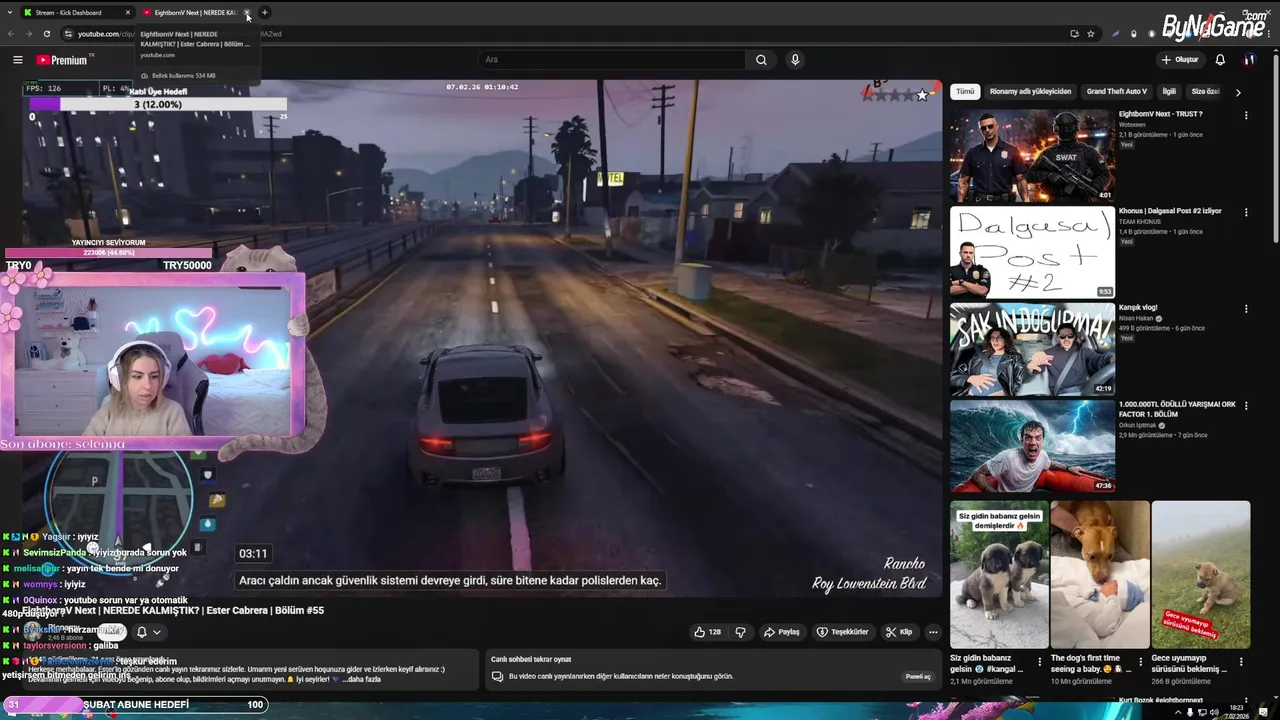1280x720 pixels.
Task: Open options for EightbornV Next - TRUST ? video
Action: tap(1246, 115)
